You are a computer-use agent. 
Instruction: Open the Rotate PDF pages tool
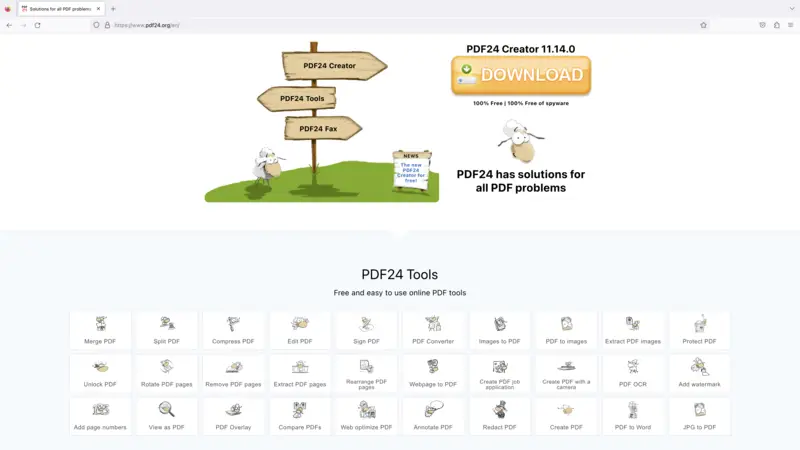166,373
